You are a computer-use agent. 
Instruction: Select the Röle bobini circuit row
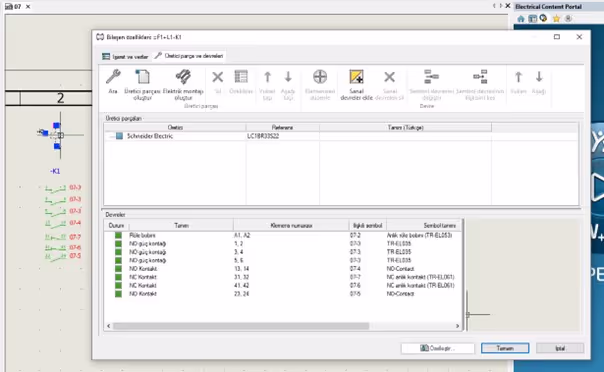coord(283,235)
